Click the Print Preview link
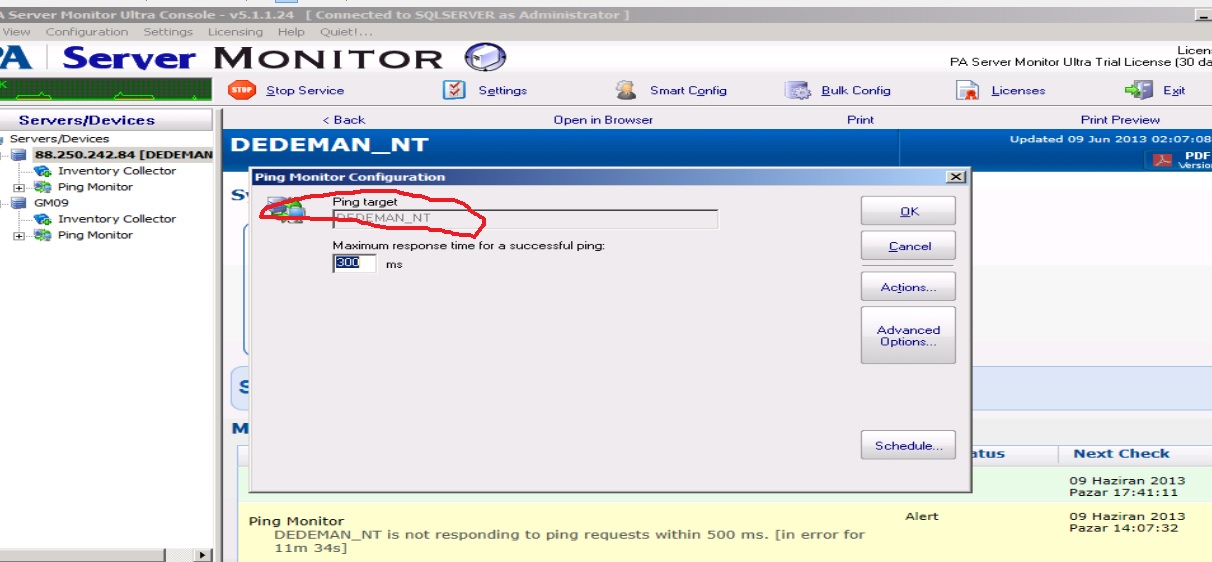The image size is (1212, 562). click(x=1120, y=120)
